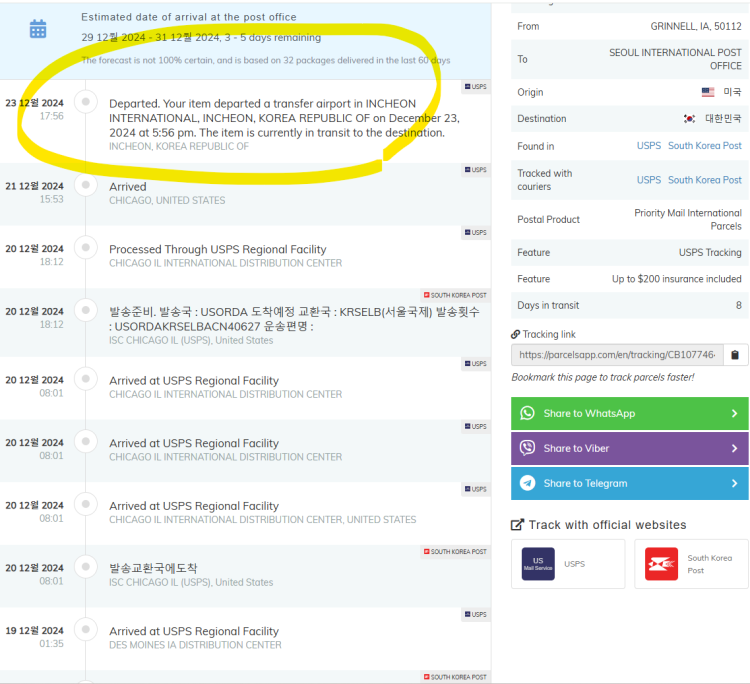Click South Korea Post badge on 발송교환국에도착 event
Viewport: 750px width, 684px height.
(455, 552)
